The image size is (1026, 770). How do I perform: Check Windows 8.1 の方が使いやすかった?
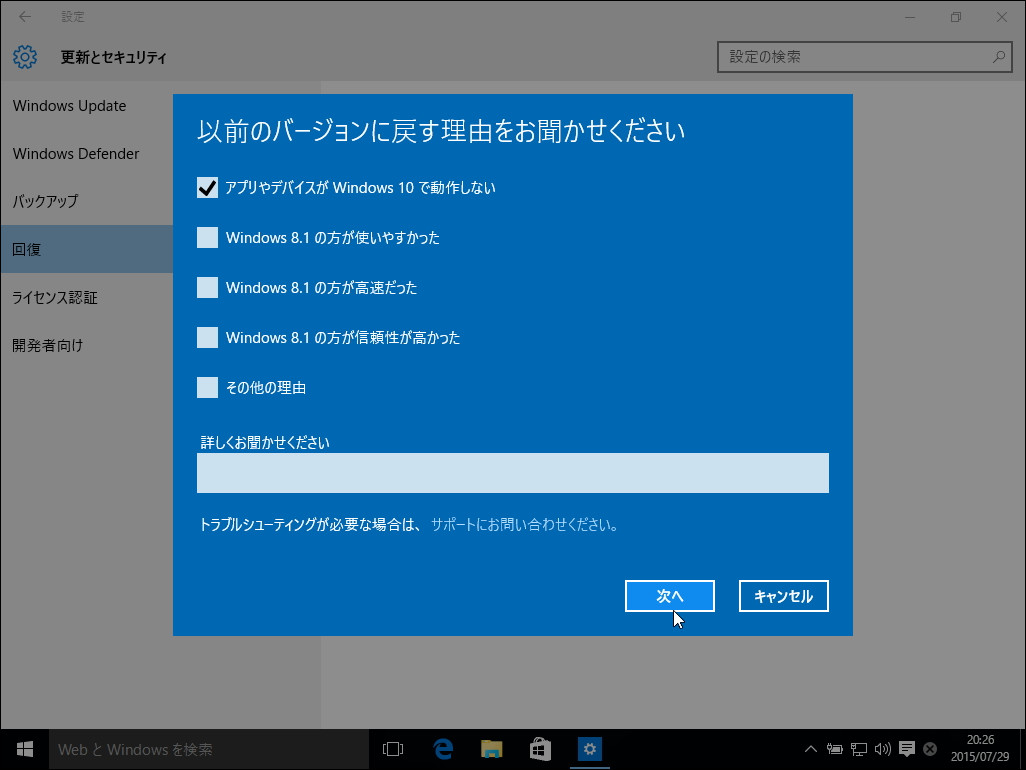pos(206,237)
